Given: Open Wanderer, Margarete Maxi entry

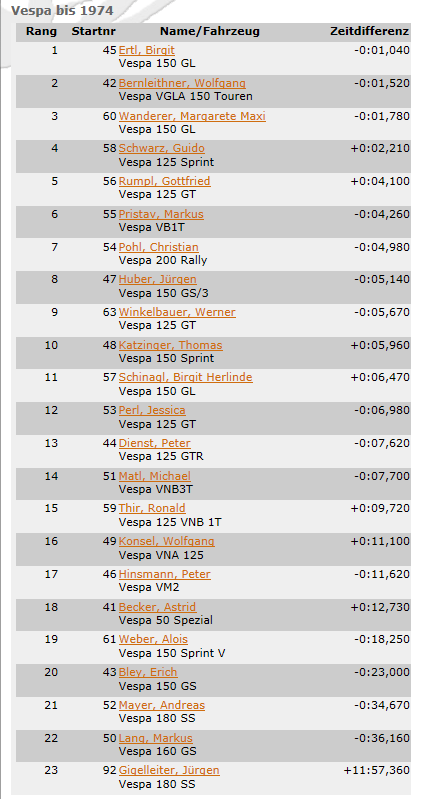Looking at the screenshot, I should [192, 116].
